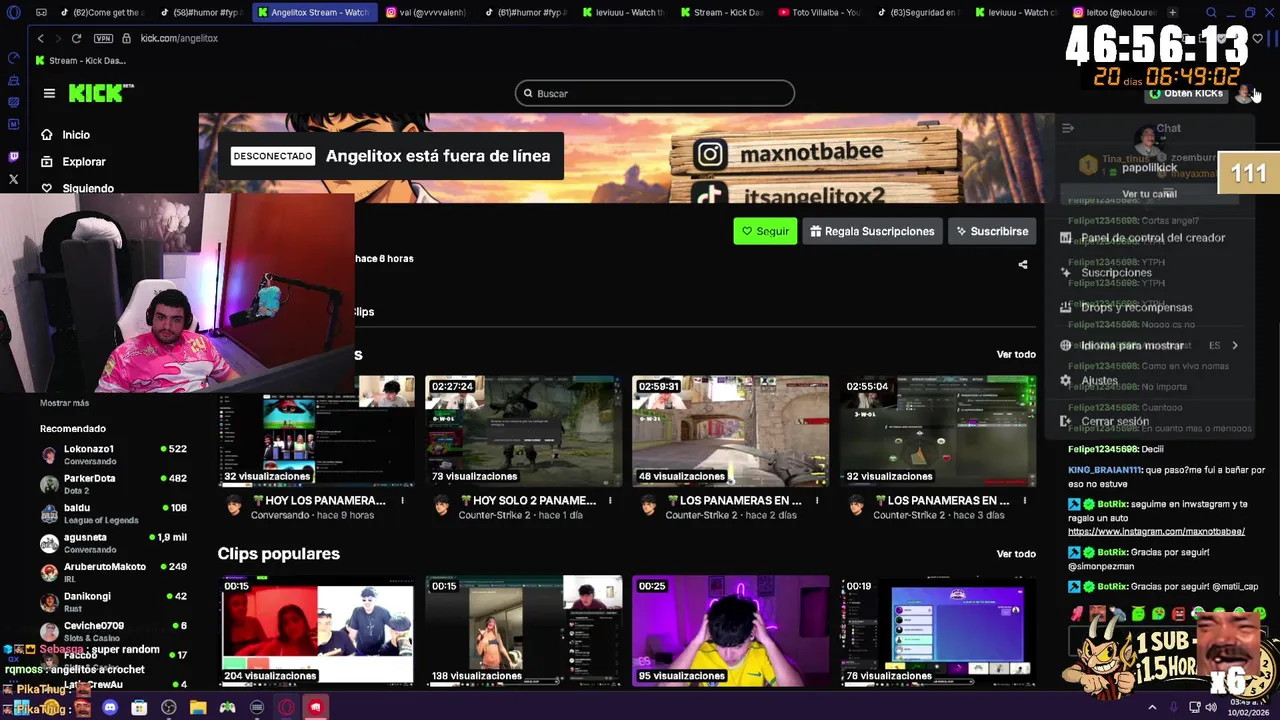Viewport: 1280px width, 720px height.
Task: Play the 204 visualizaciones clip
Action: pos(316,631)
